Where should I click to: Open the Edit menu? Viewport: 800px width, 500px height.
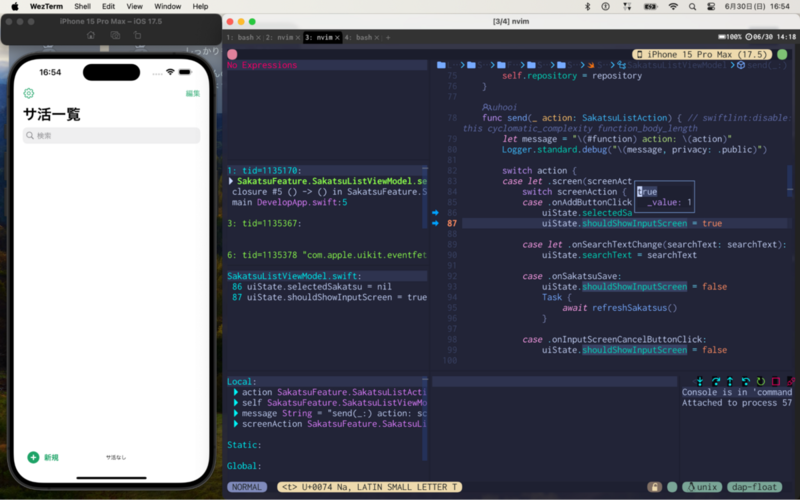[108, 7]
